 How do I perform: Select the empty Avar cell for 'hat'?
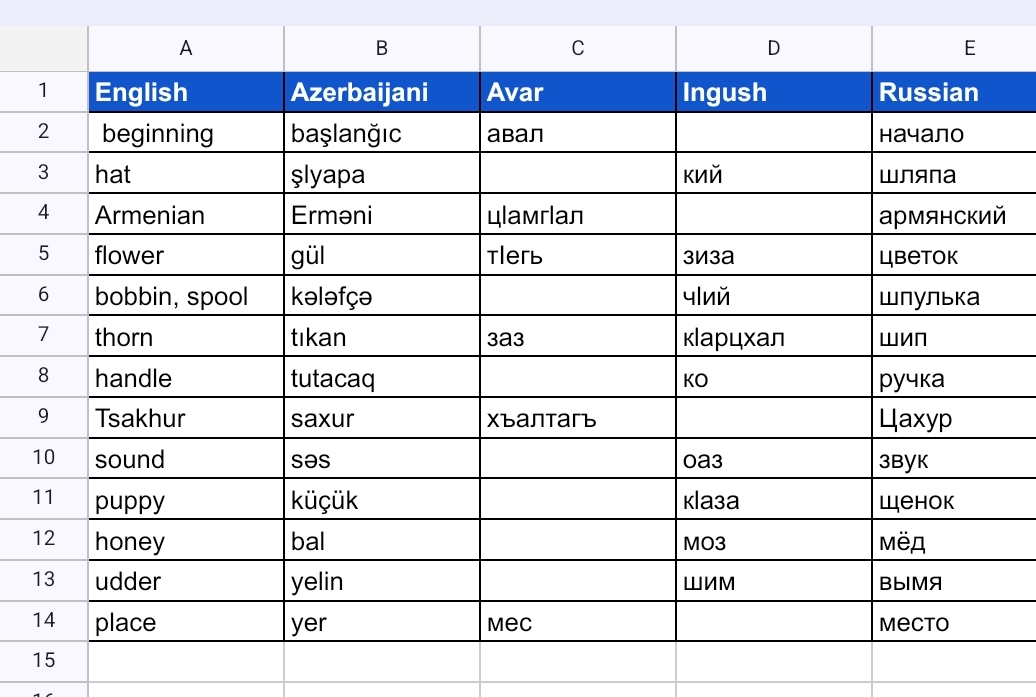coord(578,174)
